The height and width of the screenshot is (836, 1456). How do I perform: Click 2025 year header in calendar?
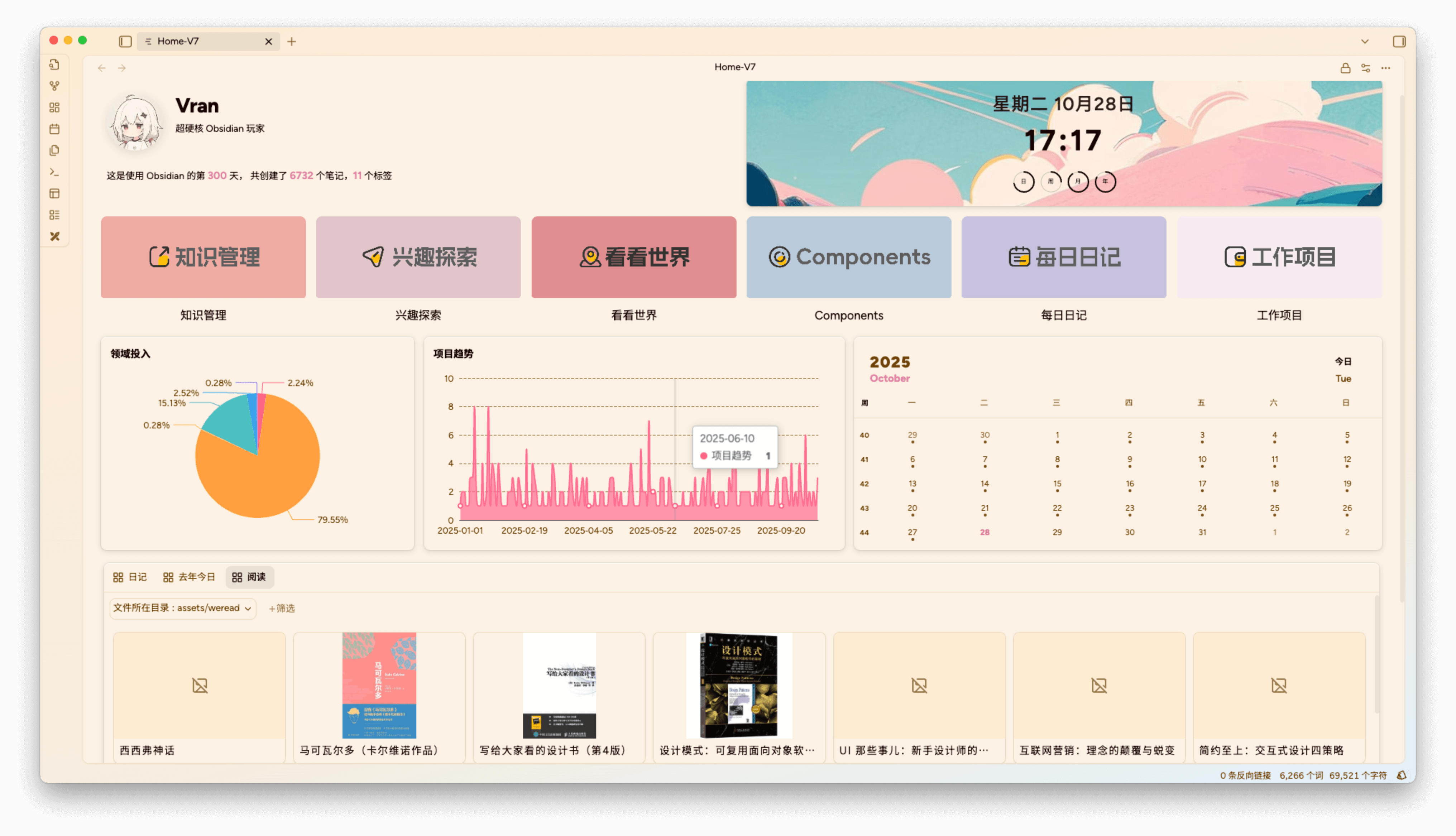889,362
